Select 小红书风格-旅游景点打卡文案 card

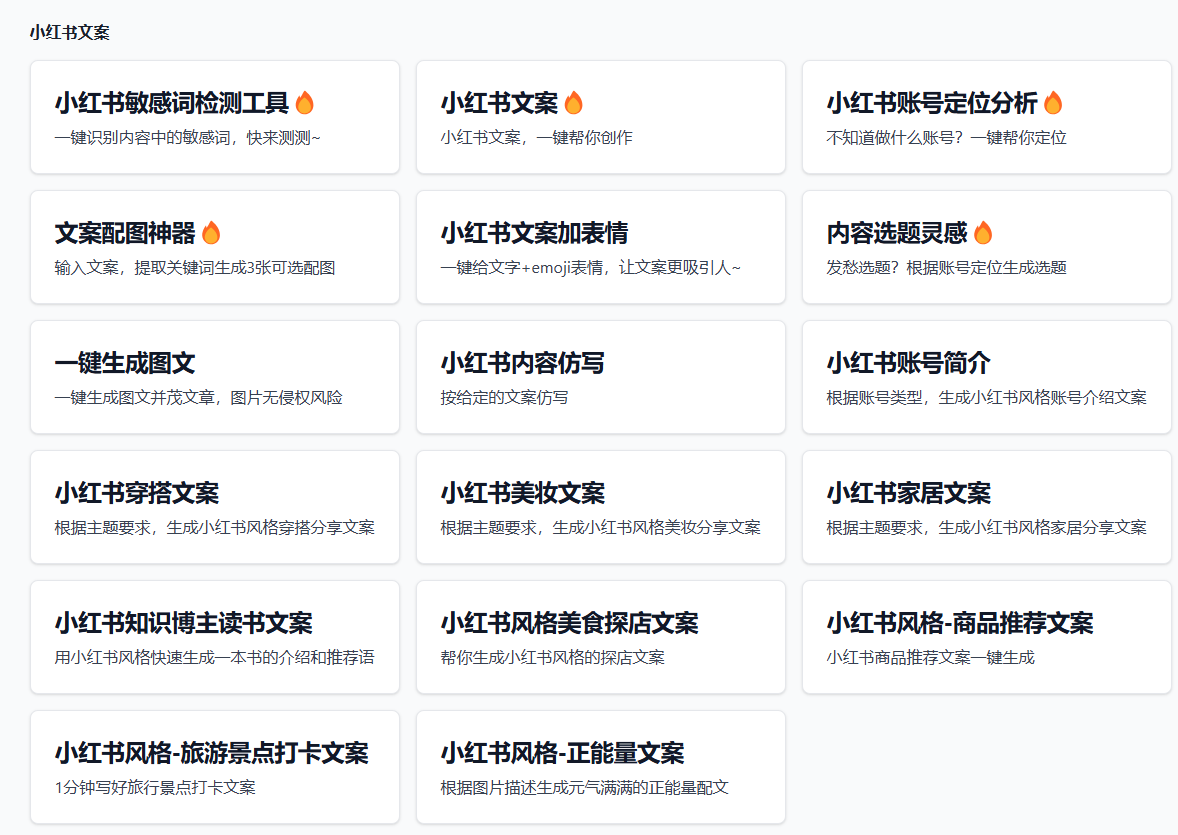tap(214, 767)
